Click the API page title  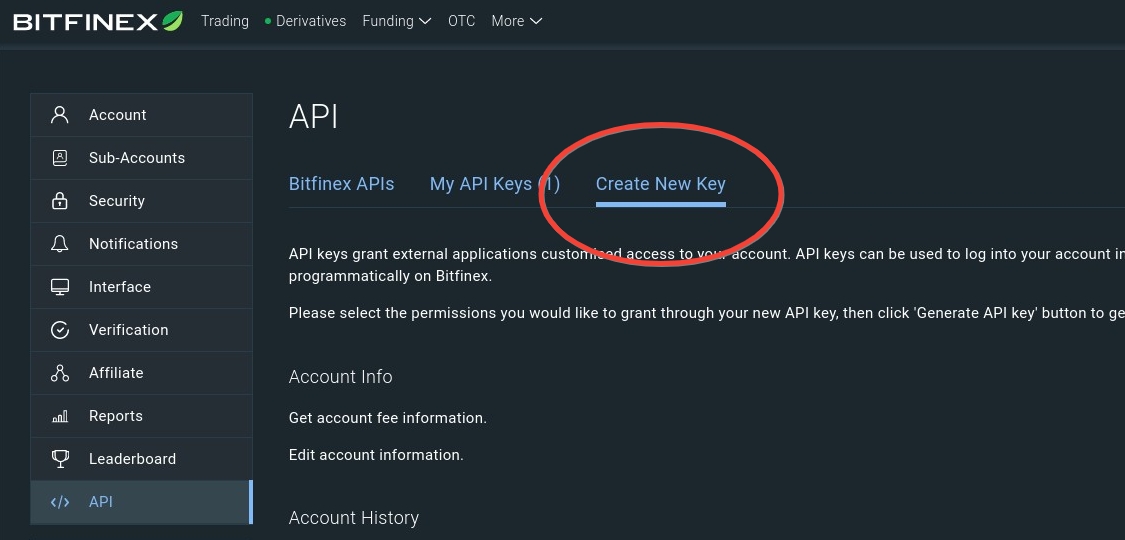click(x=313, y=117)
